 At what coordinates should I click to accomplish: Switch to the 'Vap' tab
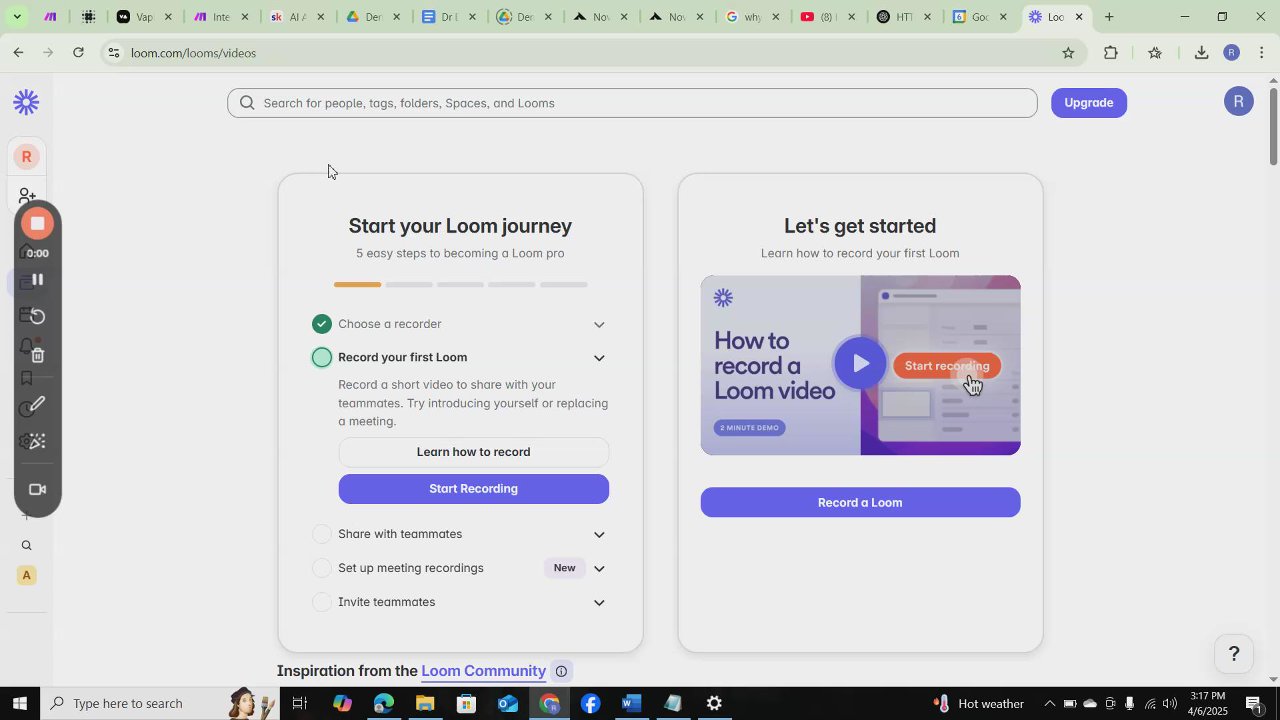[145, 17]
